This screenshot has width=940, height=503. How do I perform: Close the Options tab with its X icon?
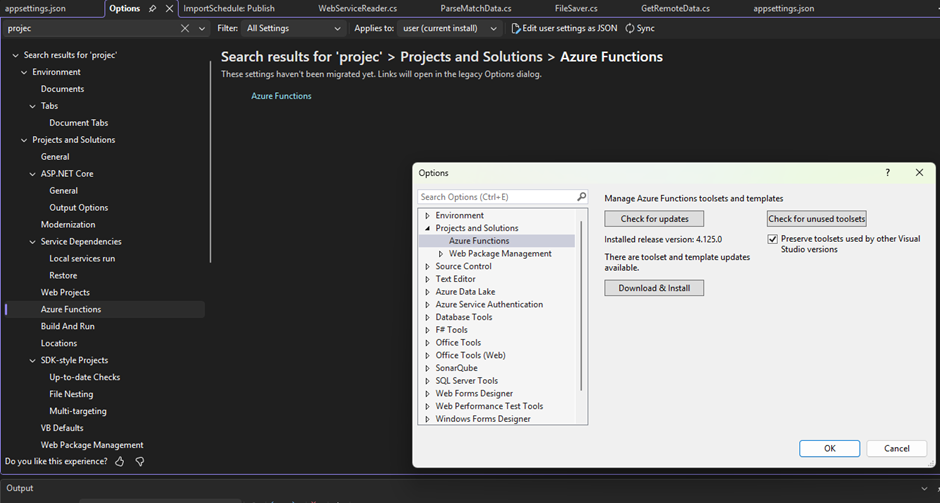tap(169, 8)
